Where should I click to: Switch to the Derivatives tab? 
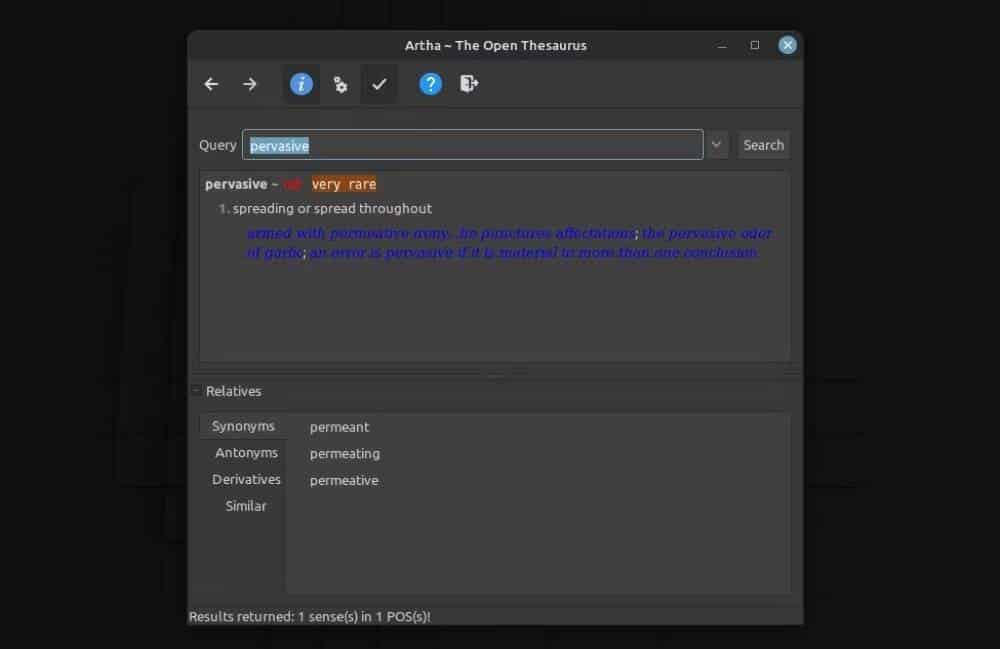pos(246,479)
